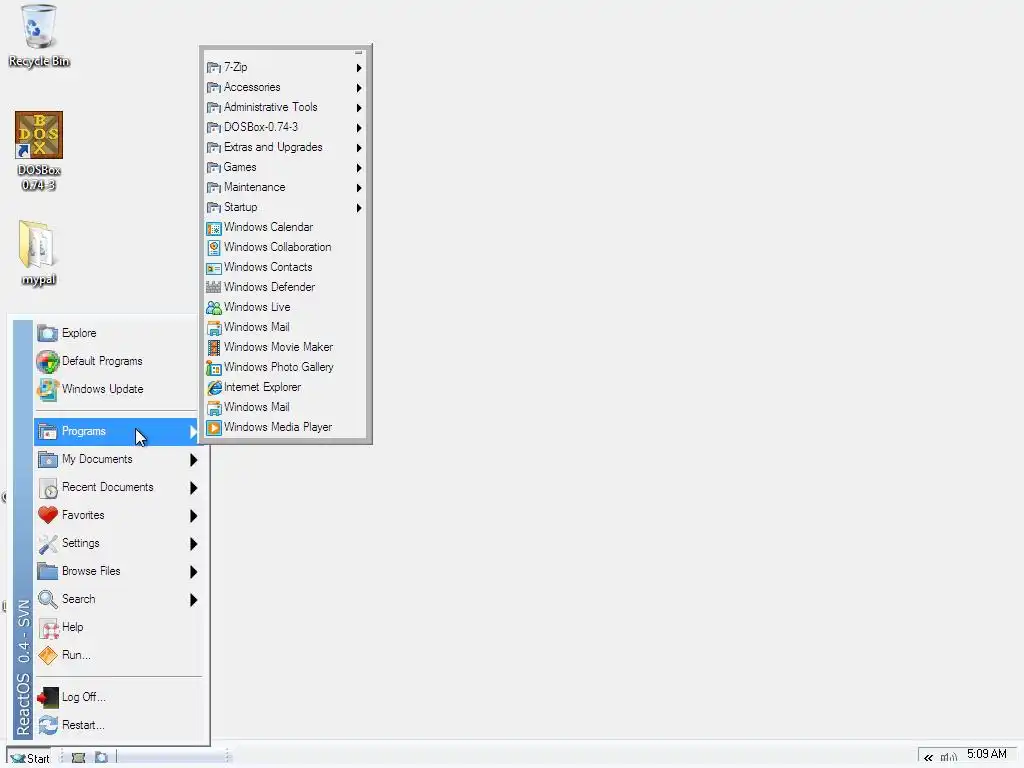The image size is (1024, 768).
Task: Expand the Browse Files submenu arrow
Action: coord(193,571)
